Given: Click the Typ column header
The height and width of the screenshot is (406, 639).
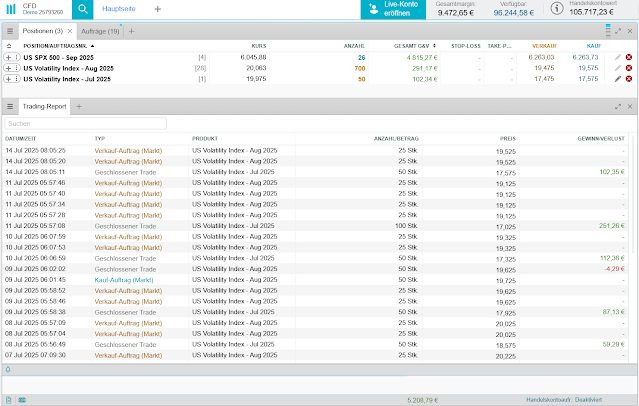Looking at the screenshot, I should 100,139.
